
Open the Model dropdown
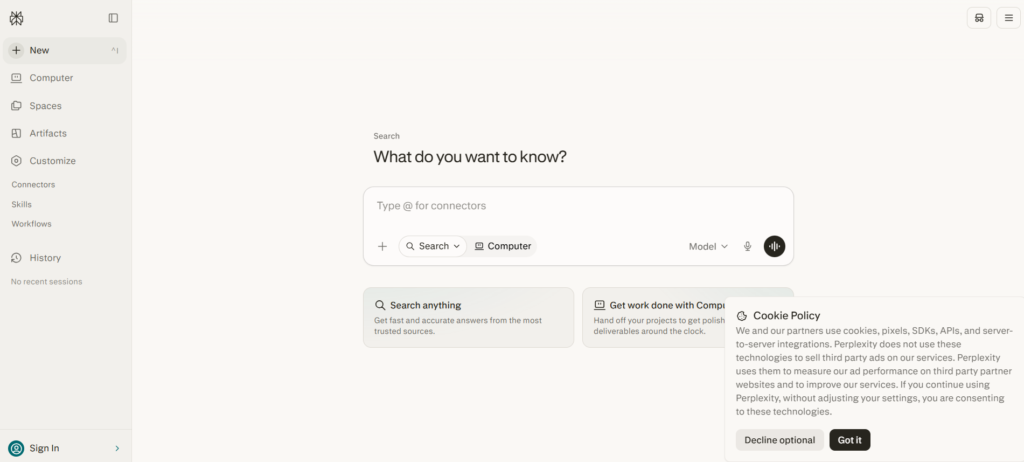tap(708, 246)
